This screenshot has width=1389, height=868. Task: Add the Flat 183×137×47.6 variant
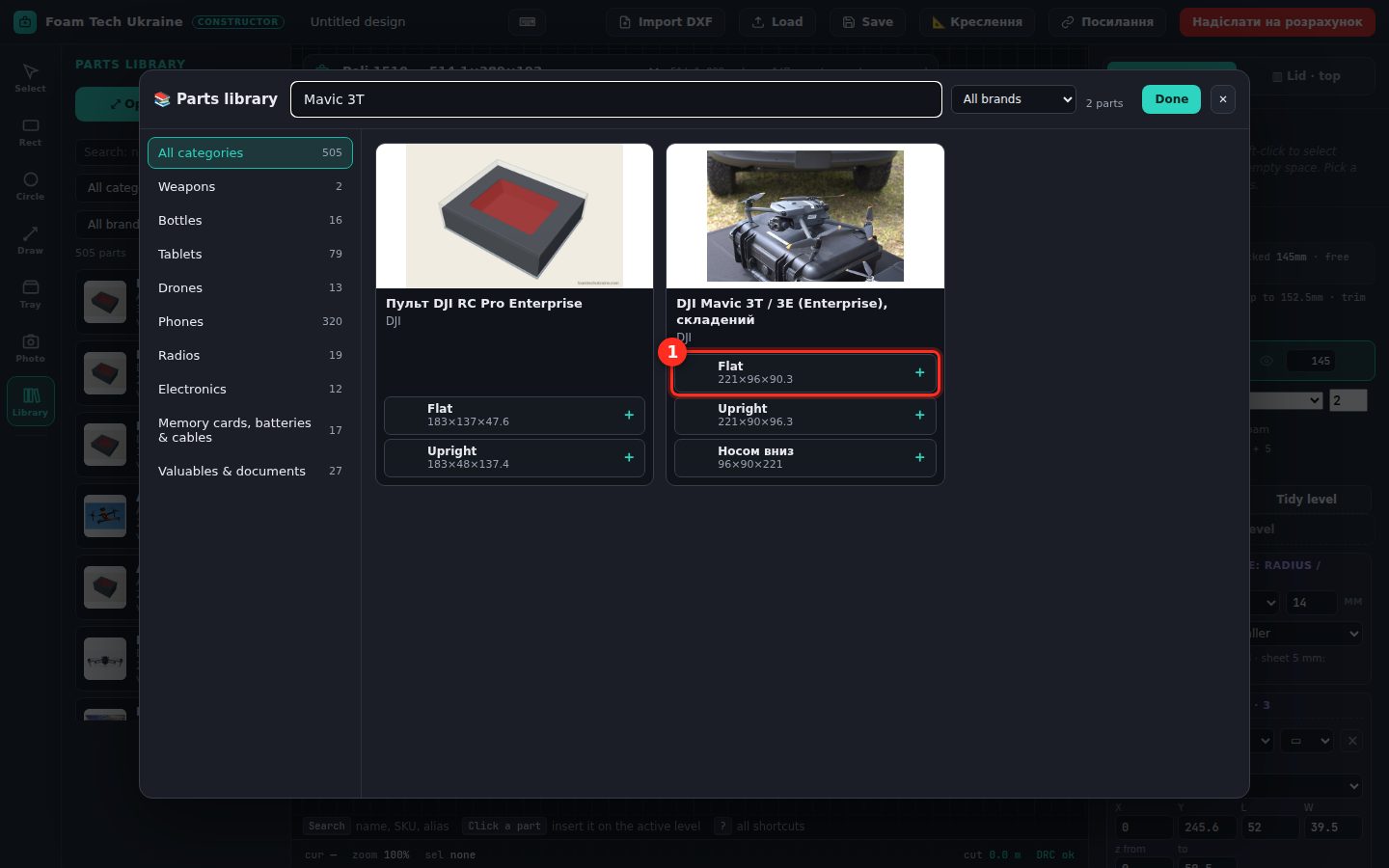(x=514, y=416)
